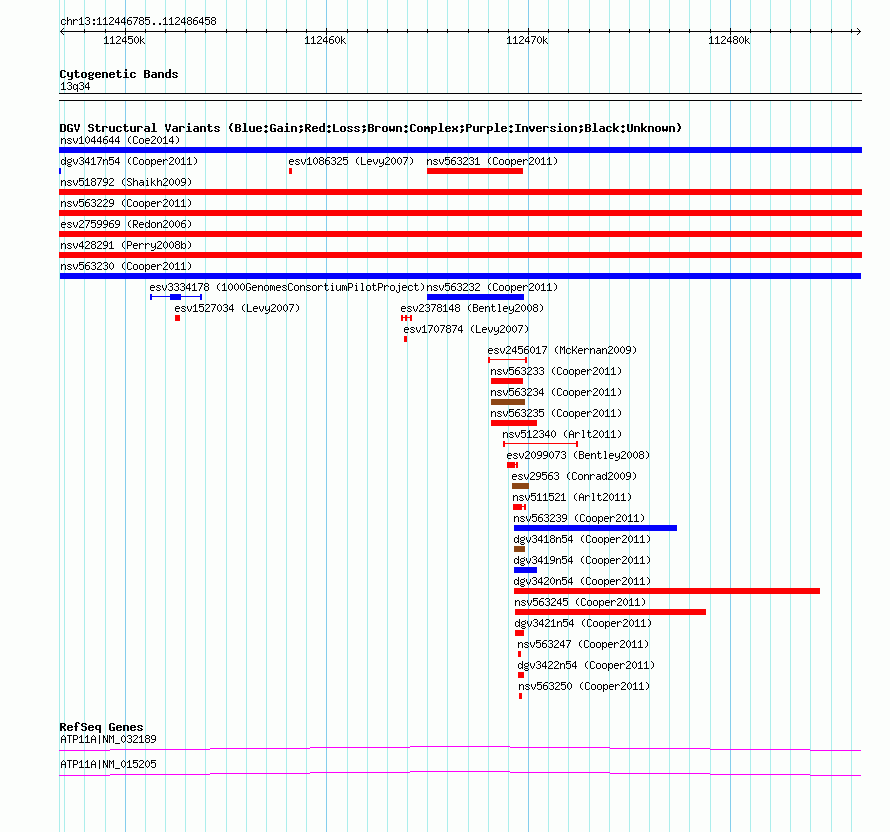
Task: Click the 13q34 cytogenetic band label
Action: (75, 86)
